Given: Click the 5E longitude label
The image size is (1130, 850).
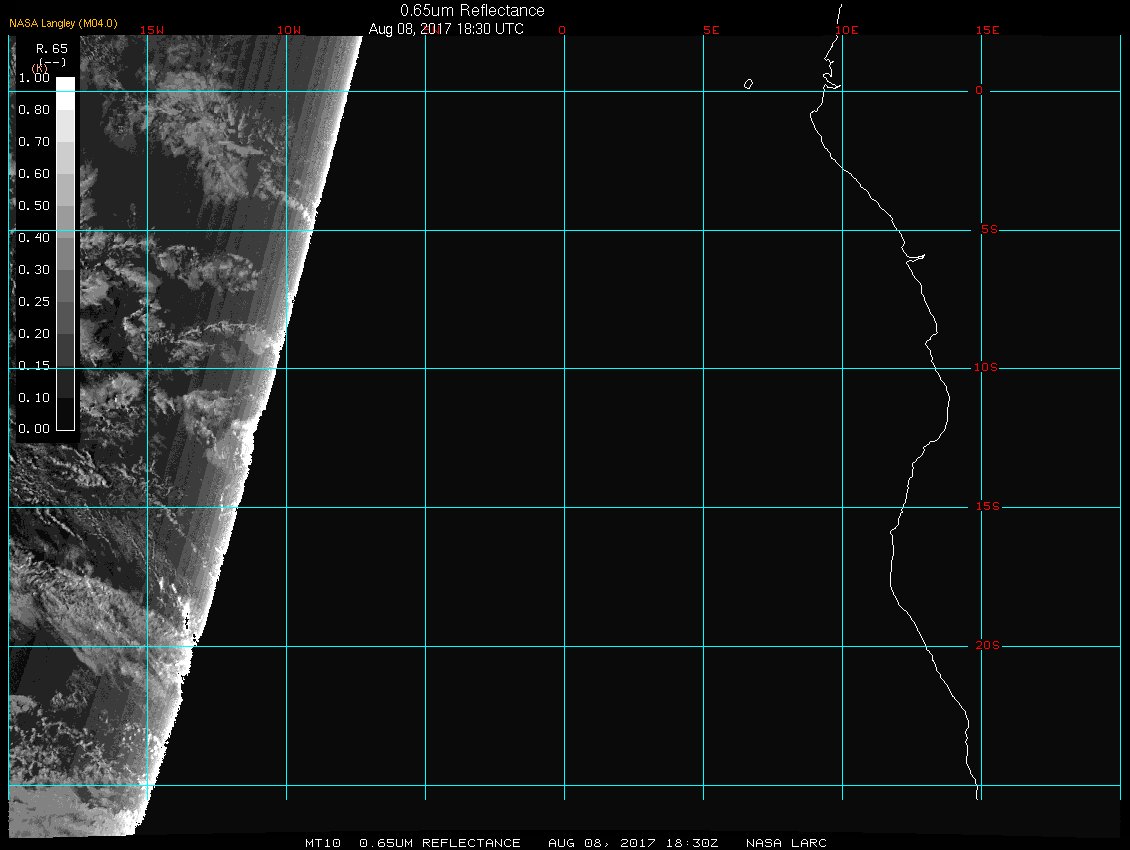Looking at the screenshot, I should click(711, 30).
